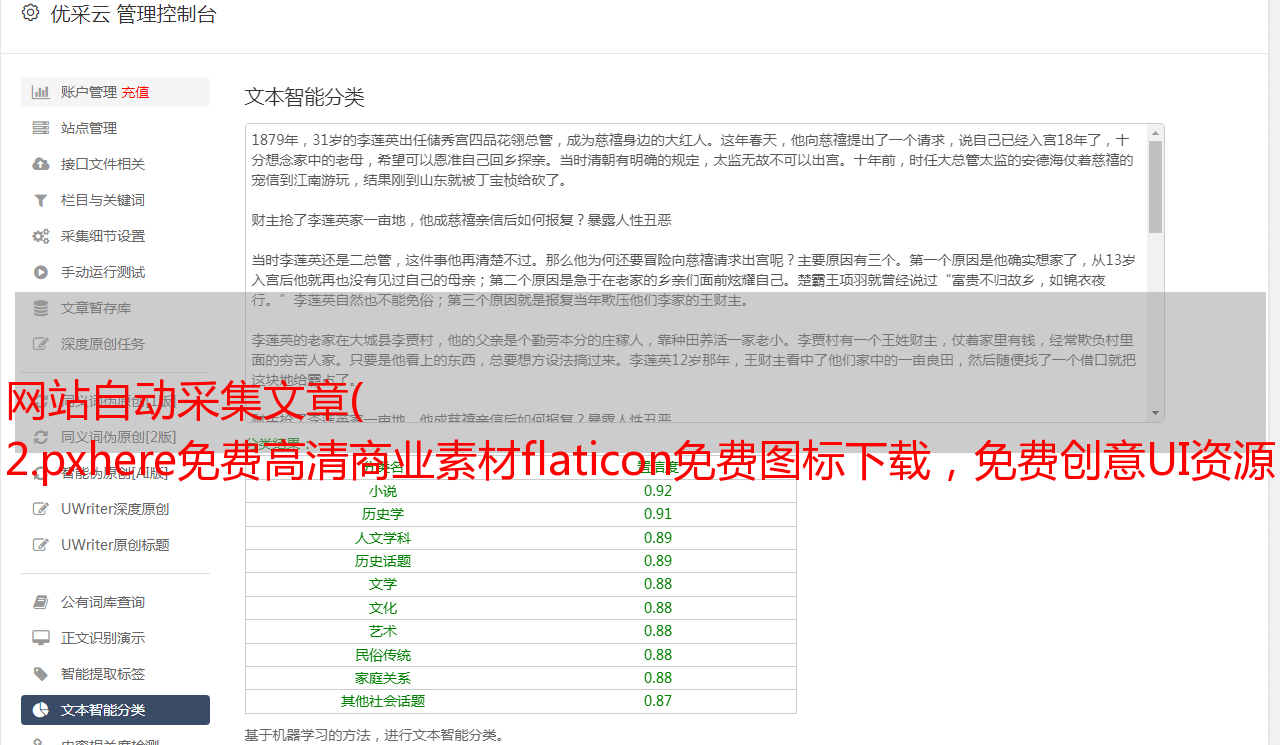The width and height of the screenshot is (1280, 745).
Task: Click the refresh icon for 同义词伪原创[2版]
Action: pos(41,437)
